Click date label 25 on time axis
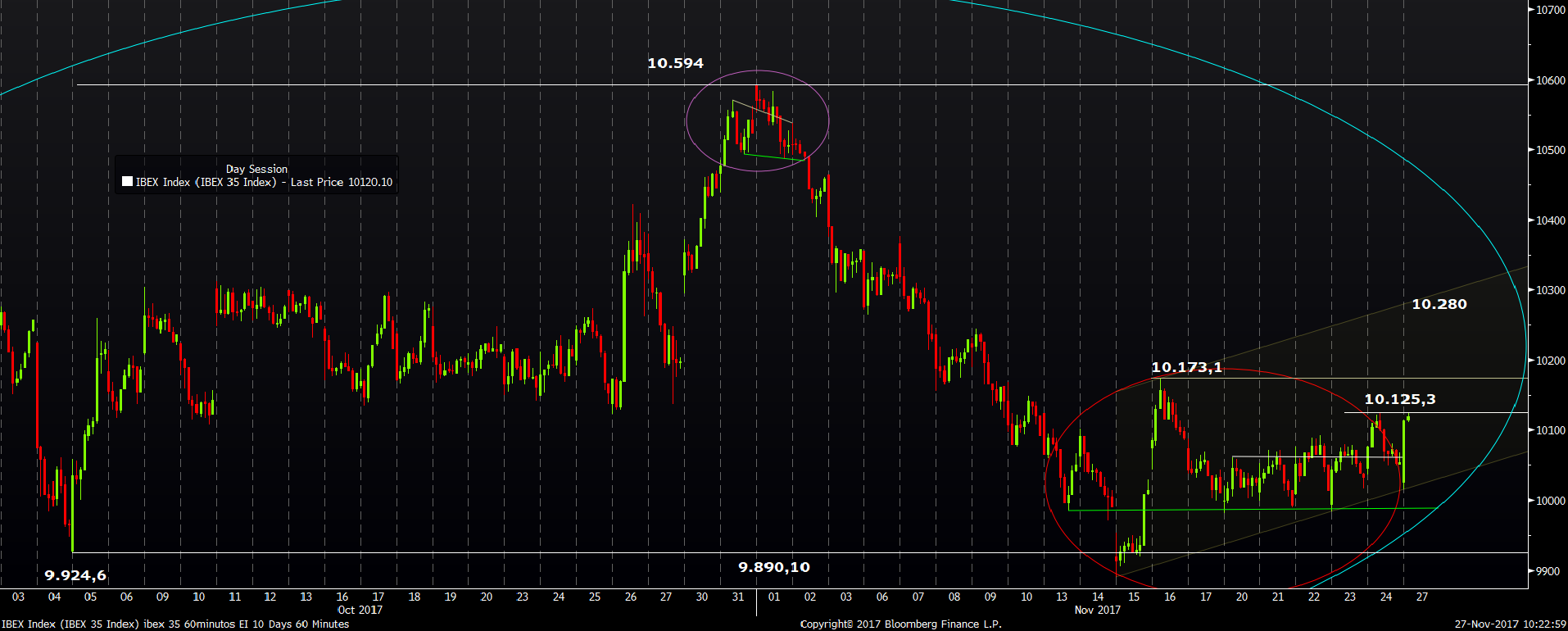The height and width of the screenshot is (631, 1568). point(595,597)
